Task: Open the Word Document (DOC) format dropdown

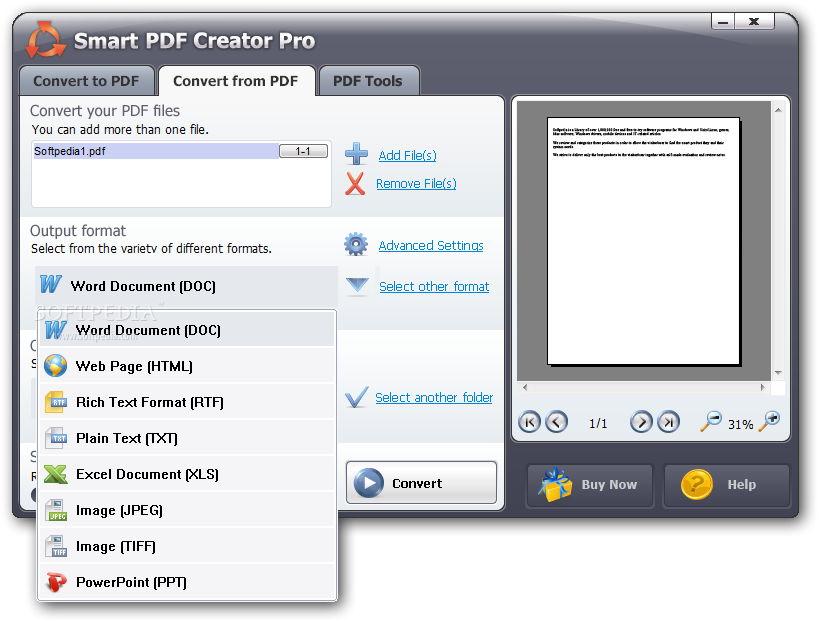Action: pos(187,286)
